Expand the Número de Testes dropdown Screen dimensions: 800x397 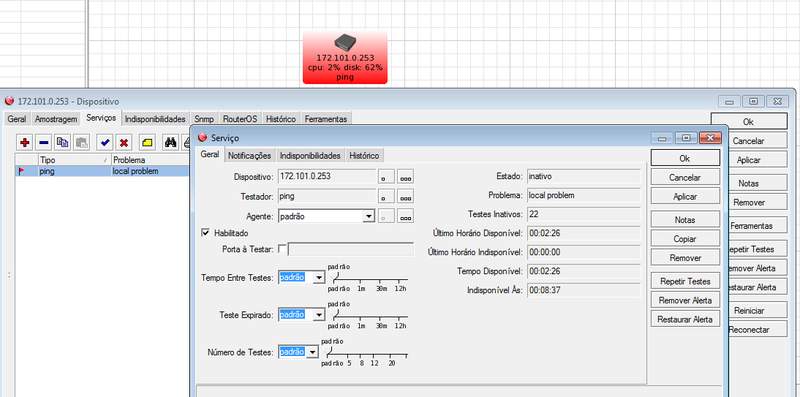tap(312, 352)
